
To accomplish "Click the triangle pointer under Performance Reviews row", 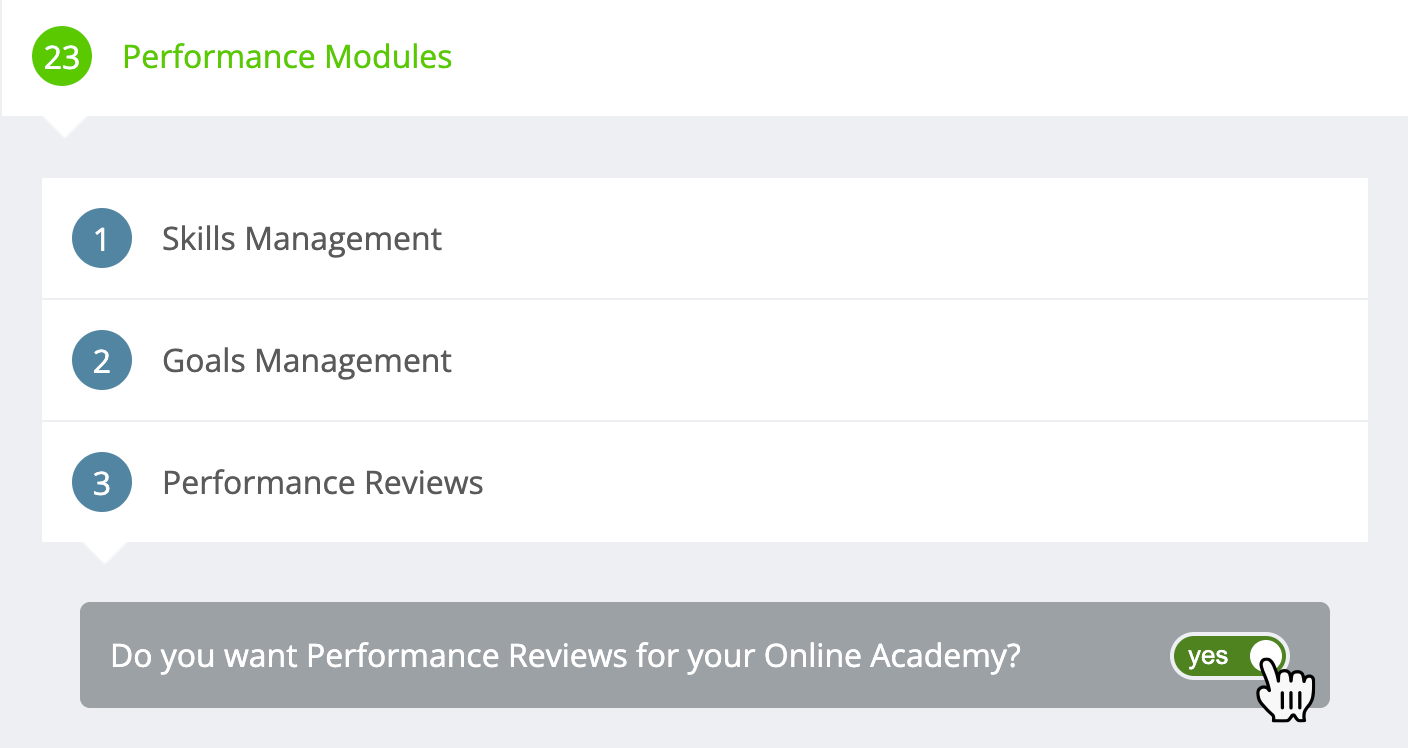I will [x=103, y=552].
